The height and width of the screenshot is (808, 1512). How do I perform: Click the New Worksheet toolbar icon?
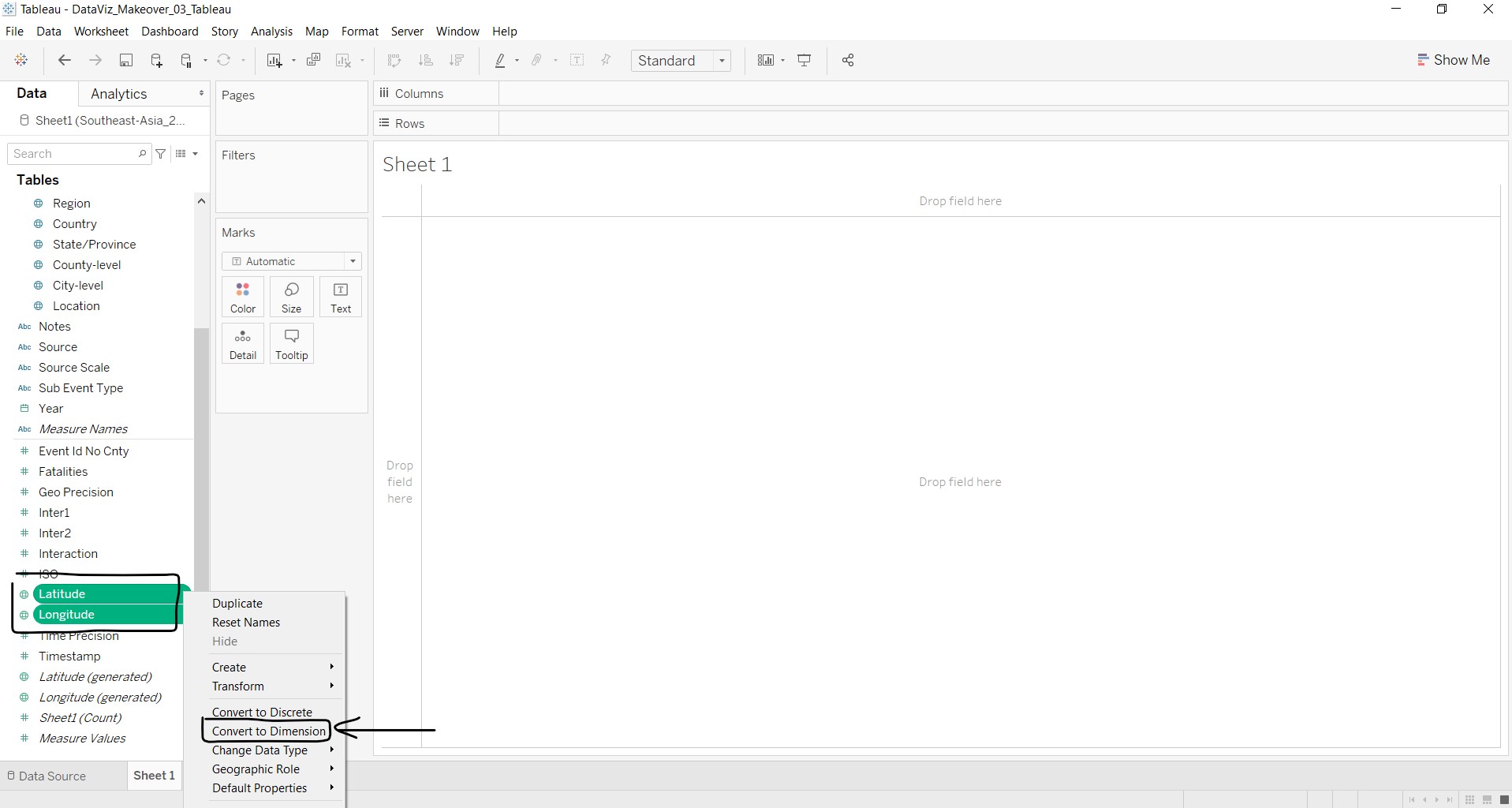coord(274,61)
